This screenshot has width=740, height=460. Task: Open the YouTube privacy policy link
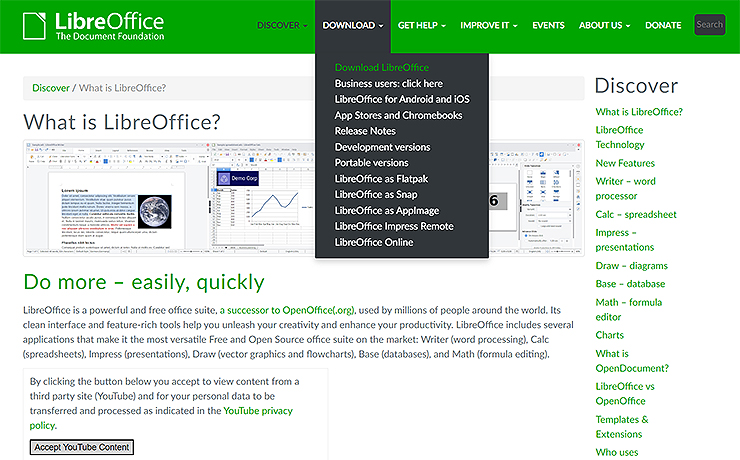(161, 418)
